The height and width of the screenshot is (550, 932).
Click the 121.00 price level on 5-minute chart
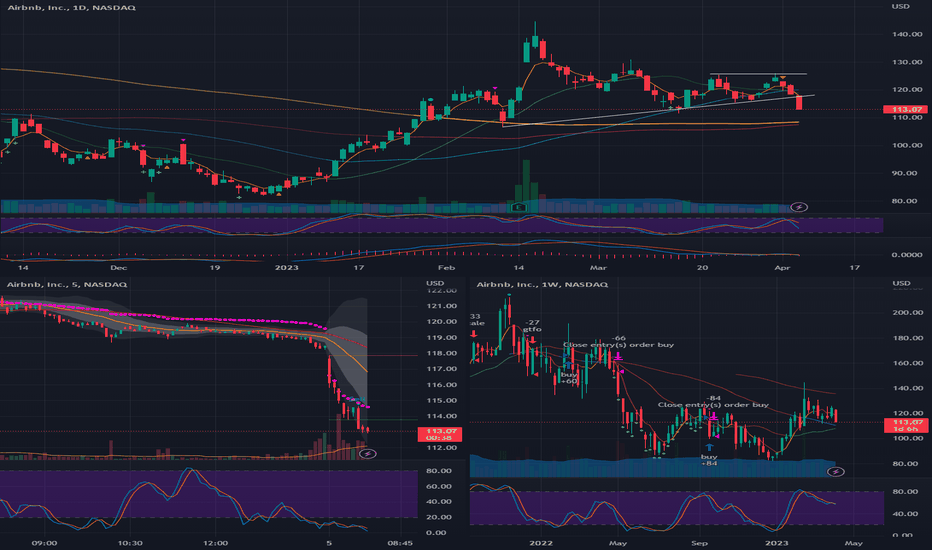(x=442, y=306)
